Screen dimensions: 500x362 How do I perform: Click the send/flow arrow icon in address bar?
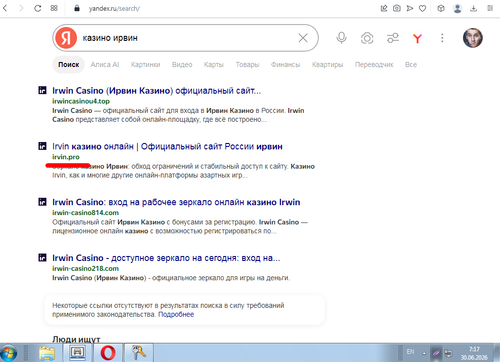pyautogui.click(x=410, y=8)
